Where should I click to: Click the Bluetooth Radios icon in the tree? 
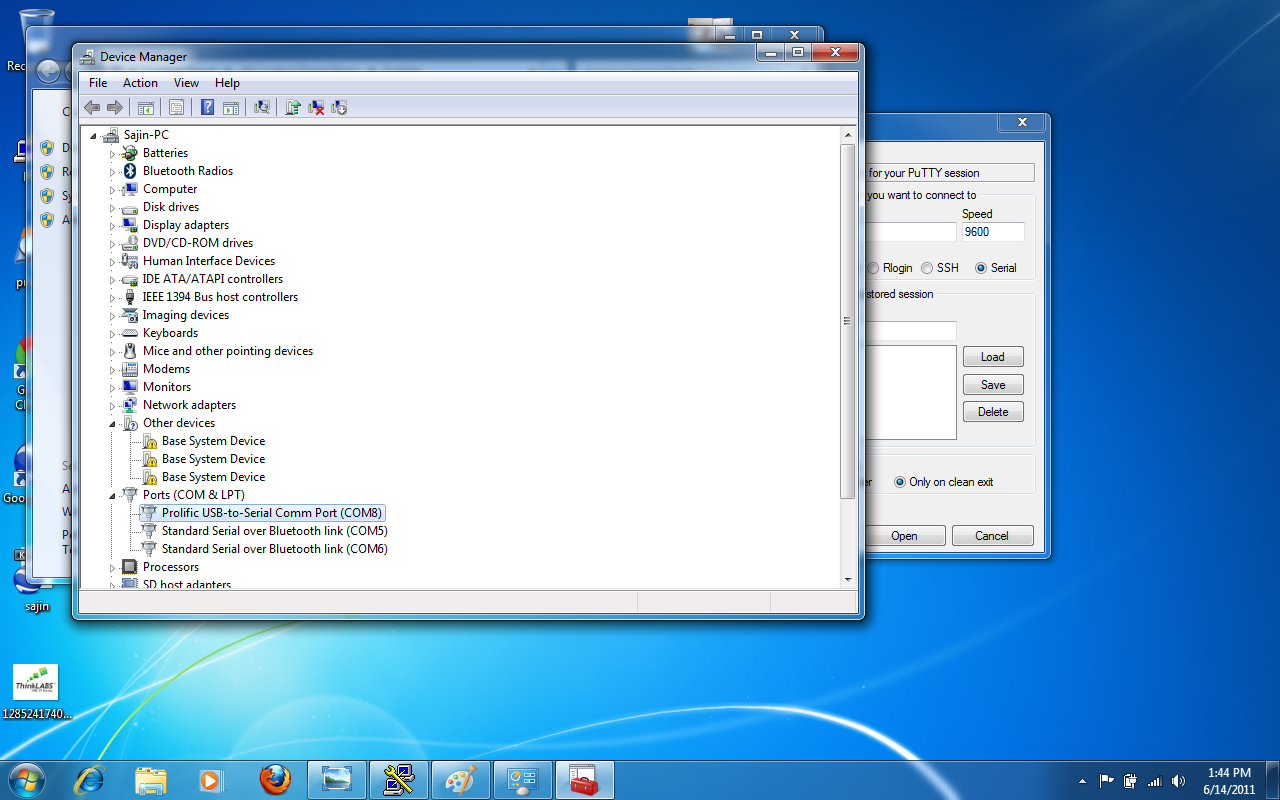coord(129,171)
